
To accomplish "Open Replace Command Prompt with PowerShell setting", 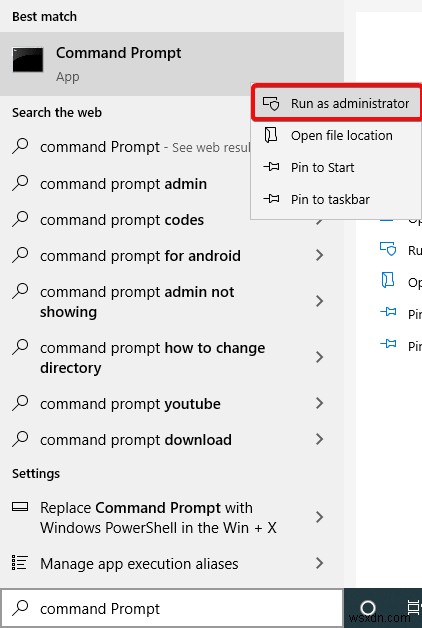I will [172, 517].
